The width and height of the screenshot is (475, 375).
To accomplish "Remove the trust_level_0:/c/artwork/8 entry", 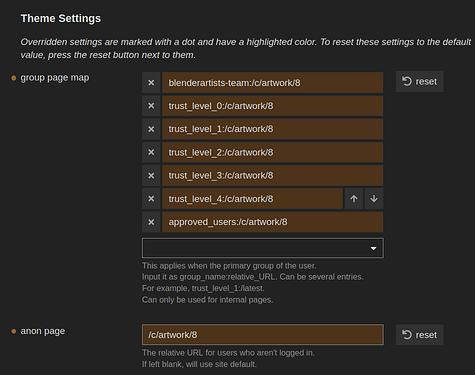I will [151, 106].
